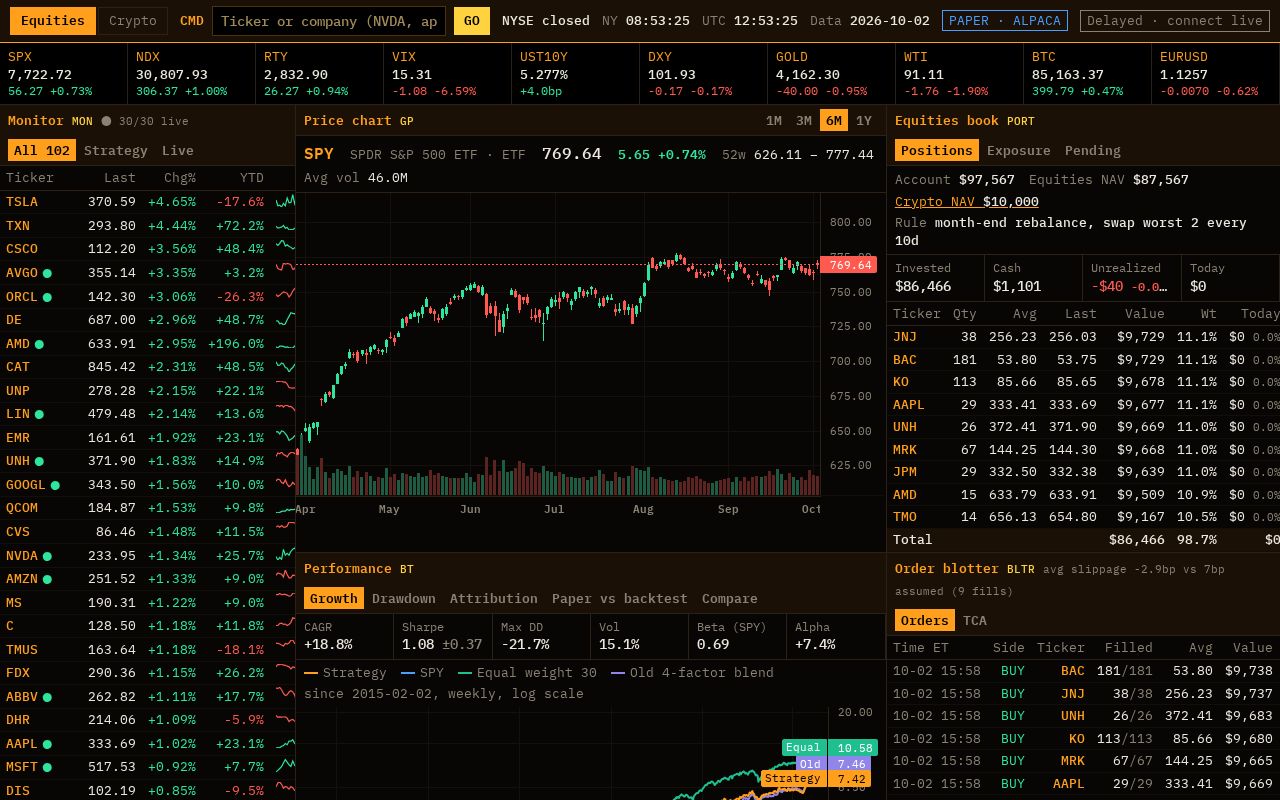Click the Delayed · connect live button

tap(1176, 21)
